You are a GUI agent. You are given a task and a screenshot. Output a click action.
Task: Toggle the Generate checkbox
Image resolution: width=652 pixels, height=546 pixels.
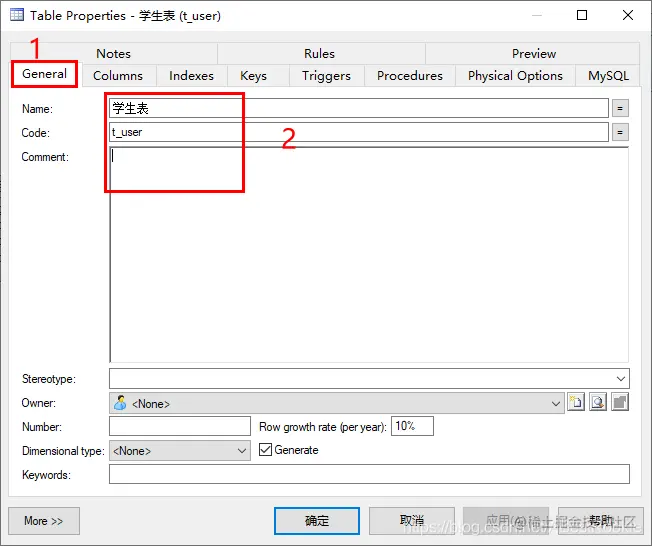[265, 450]
